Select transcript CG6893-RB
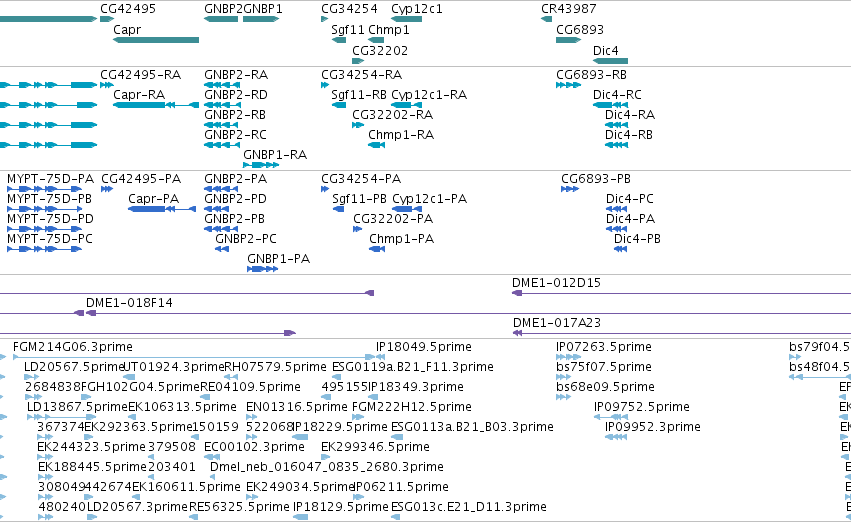This screenshot has height=522, width=851. (592, 75)
